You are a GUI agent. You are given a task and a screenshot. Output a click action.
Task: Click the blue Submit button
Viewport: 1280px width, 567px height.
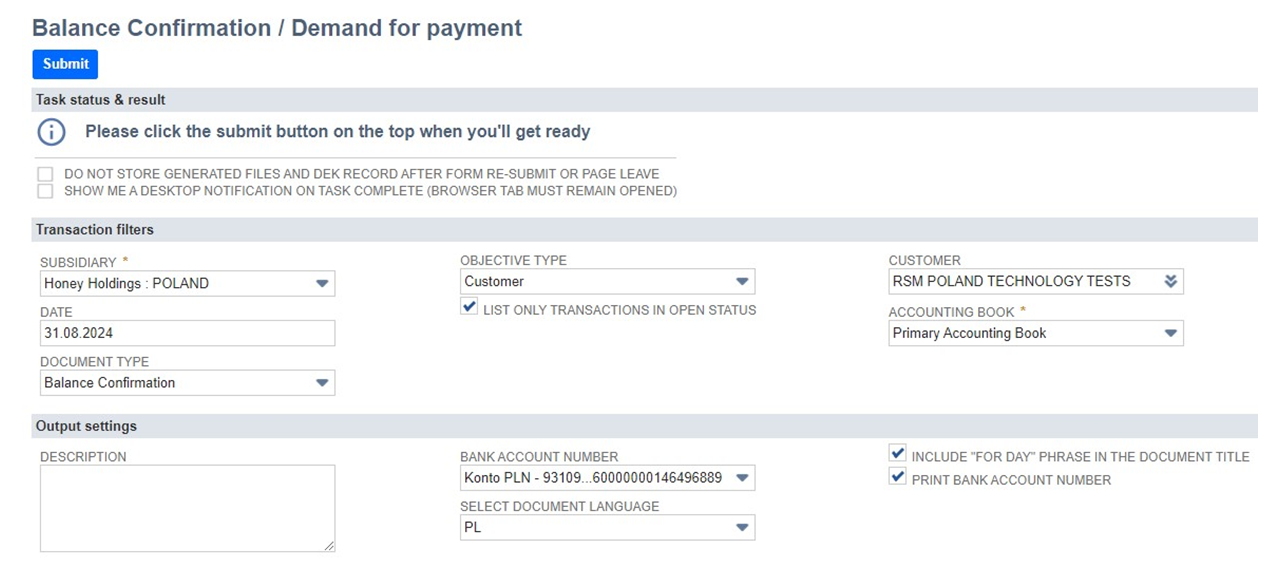(65, 64)
